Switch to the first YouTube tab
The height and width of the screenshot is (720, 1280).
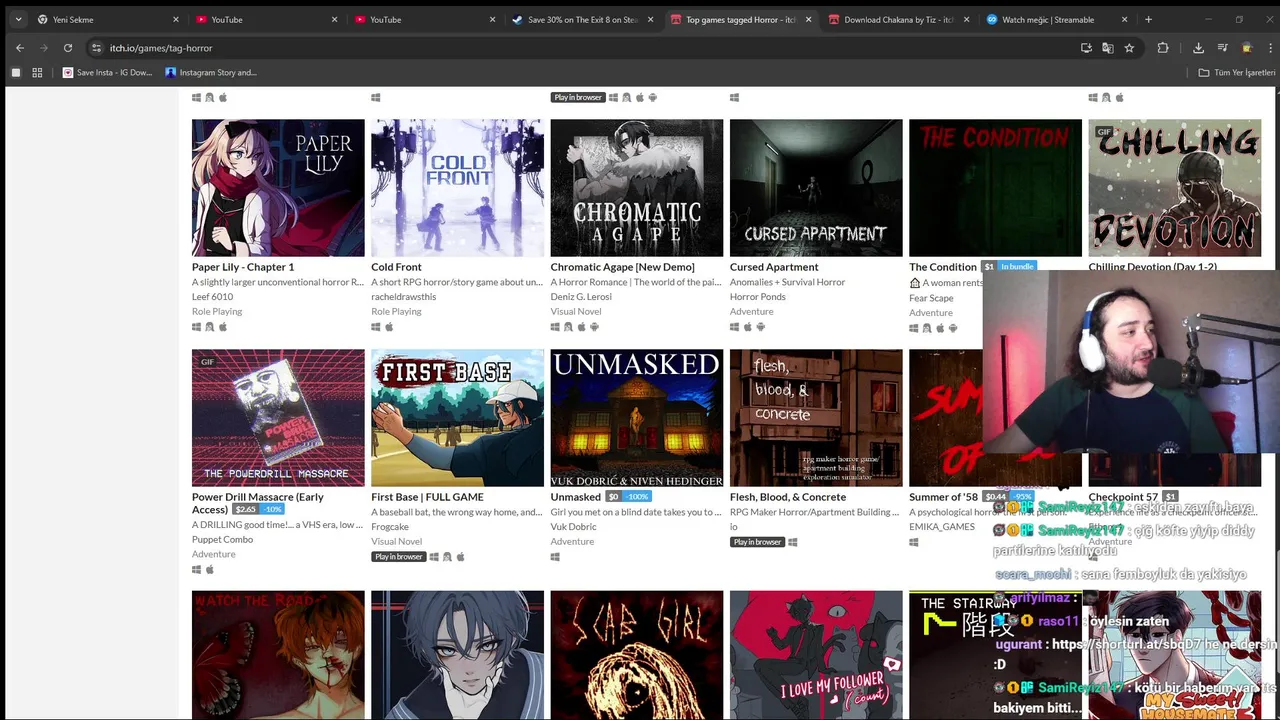(267, 19)
